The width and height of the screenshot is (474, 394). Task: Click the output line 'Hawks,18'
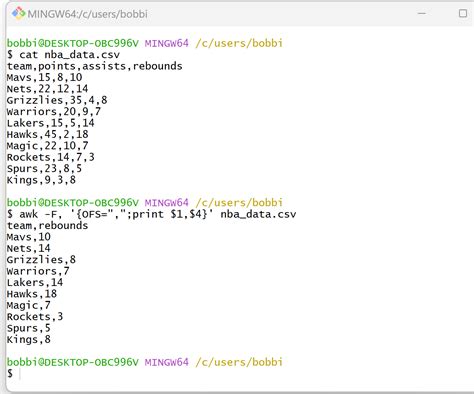pyautogui.click(x=32, y=294)
